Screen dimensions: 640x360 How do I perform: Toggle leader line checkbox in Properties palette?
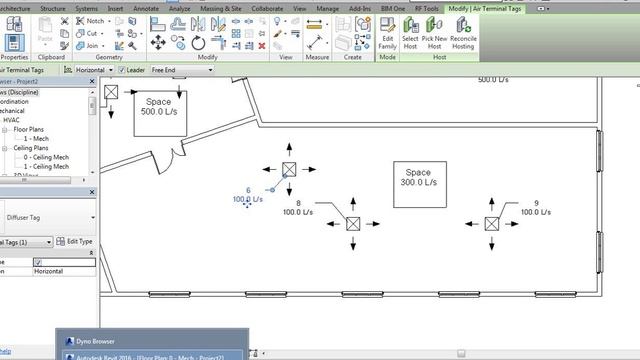pyautogui.click(x=38, y=262)
